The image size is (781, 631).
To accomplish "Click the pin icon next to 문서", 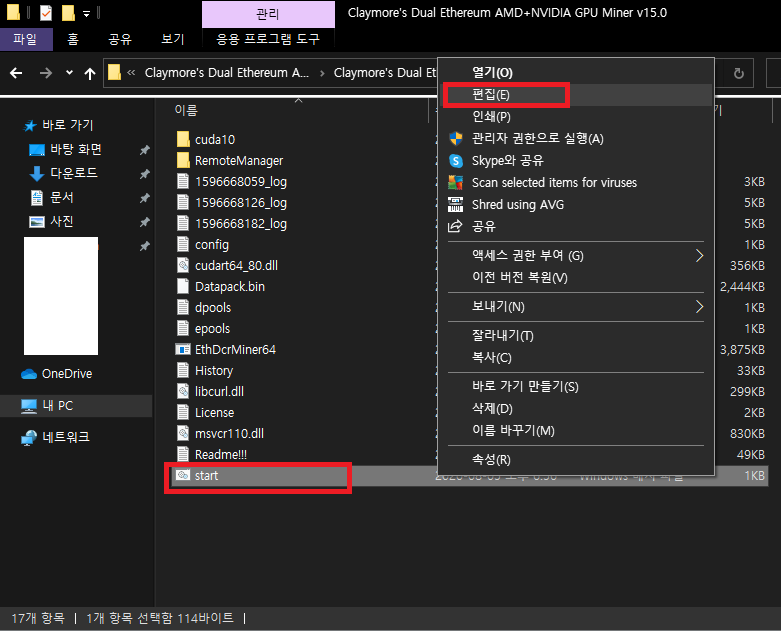I will click(x=144, y=198).
